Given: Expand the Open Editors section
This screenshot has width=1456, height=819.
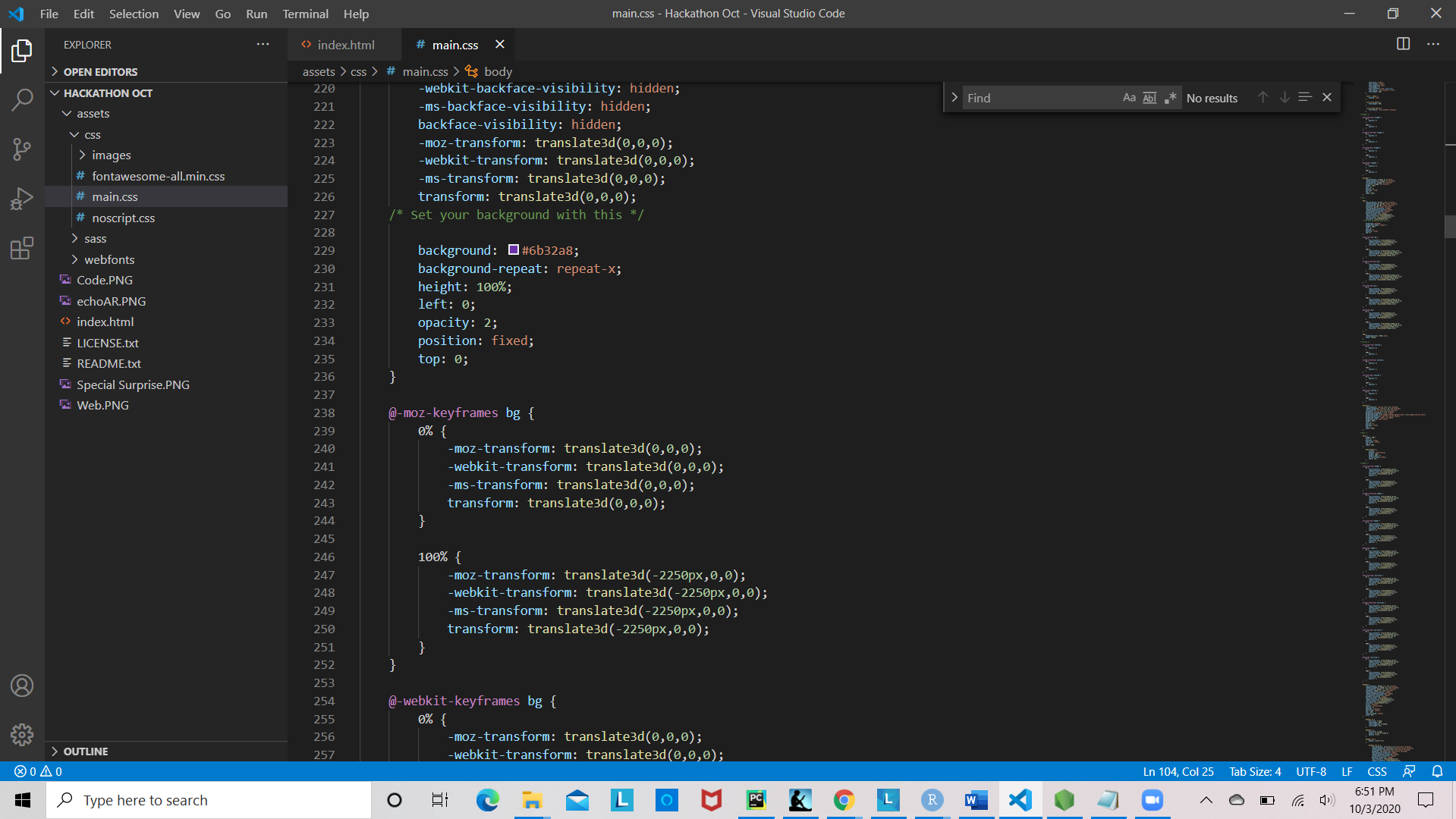Looking at the screenshot, I should coord(100,72).
